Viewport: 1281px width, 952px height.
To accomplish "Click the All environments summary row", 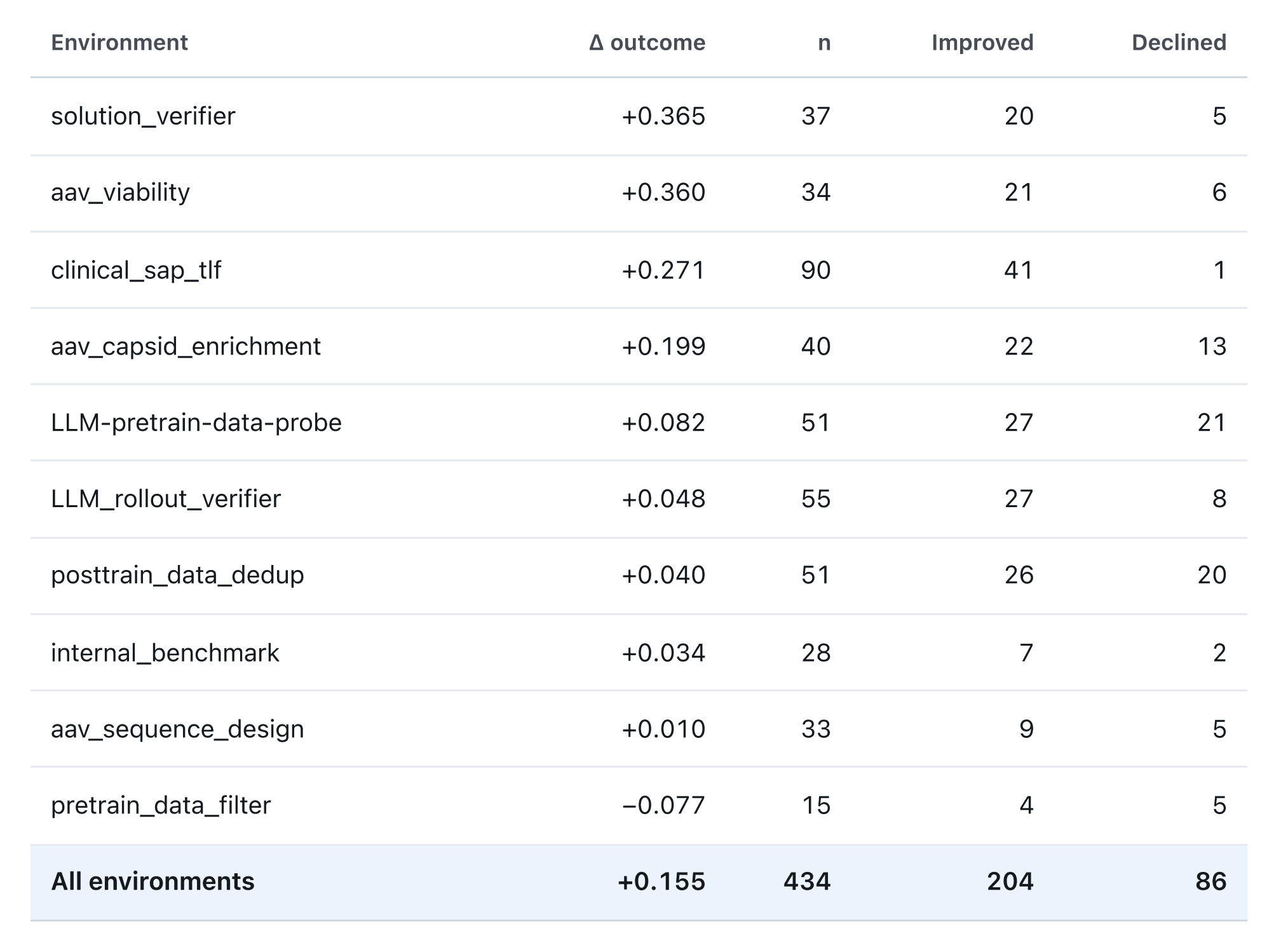I will point(639,882).
